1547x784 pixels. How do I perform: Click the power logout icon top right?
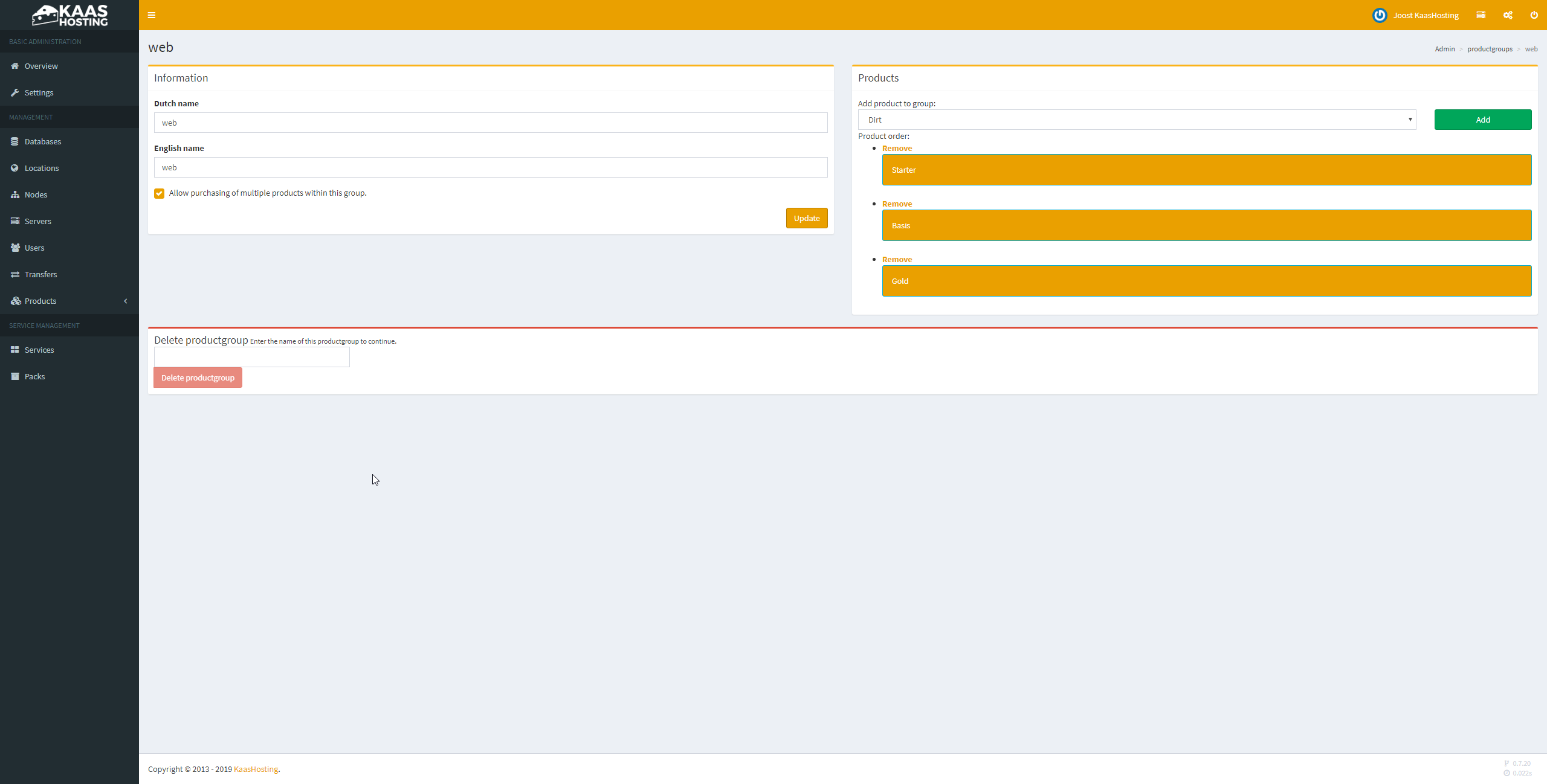[x=1534, y=15]
